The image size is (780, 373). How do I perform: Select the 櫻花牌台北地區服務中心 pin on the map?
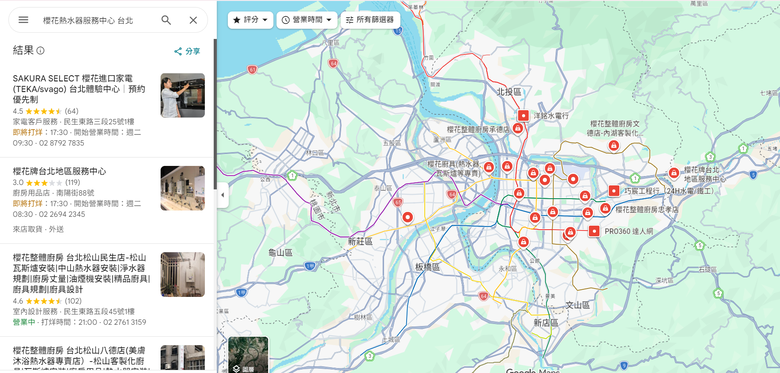point(674,173)
